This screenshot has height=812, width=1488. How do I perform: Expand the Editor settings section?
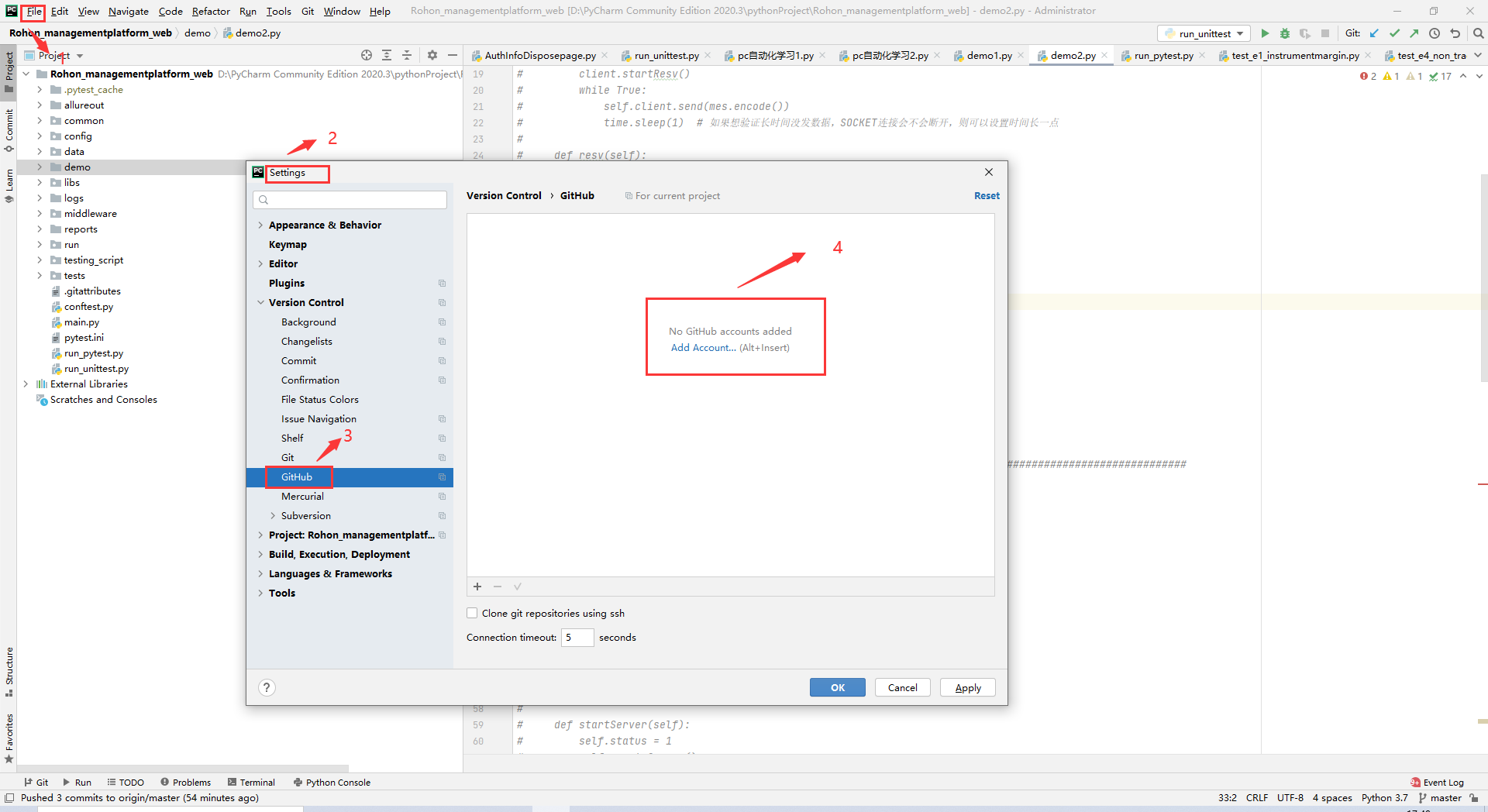click(x=260, y=263)
